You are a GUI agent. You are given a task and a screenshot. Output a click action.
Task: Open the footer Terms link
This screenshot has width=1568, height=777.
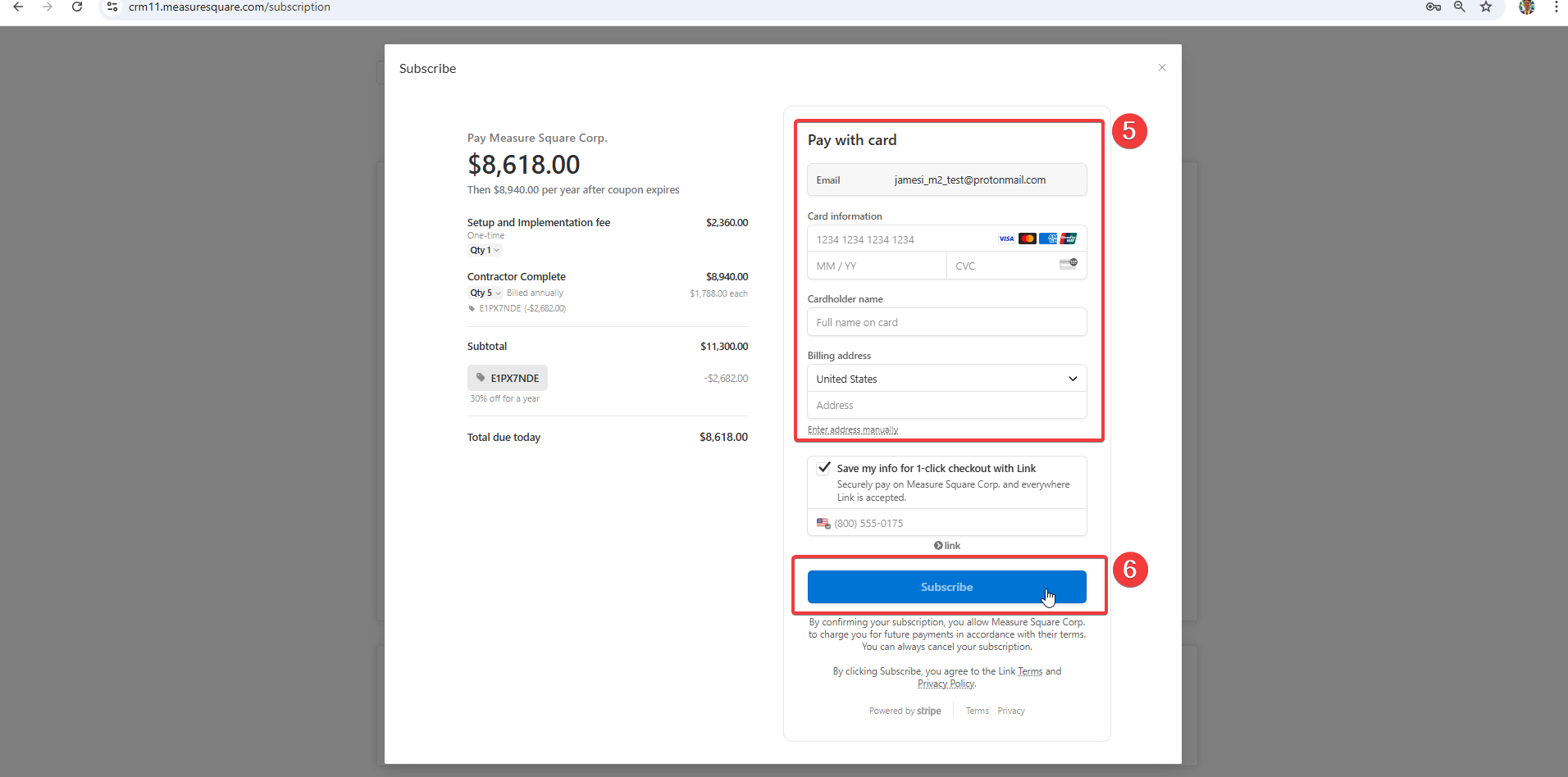tap(978, 711)
